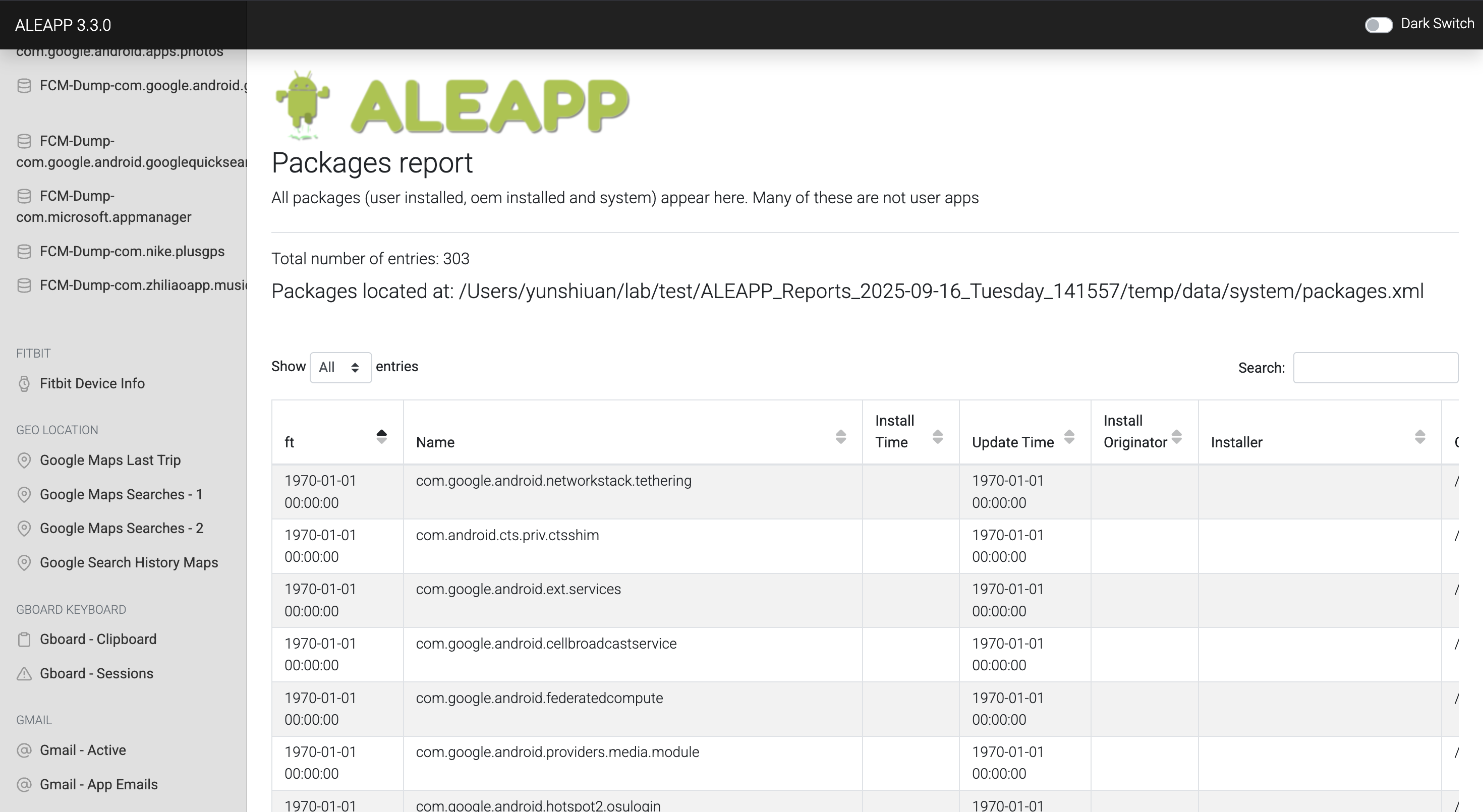Click the watch icon for Fitbit Device Info
1483x812 pixels.
coord(24,384)
